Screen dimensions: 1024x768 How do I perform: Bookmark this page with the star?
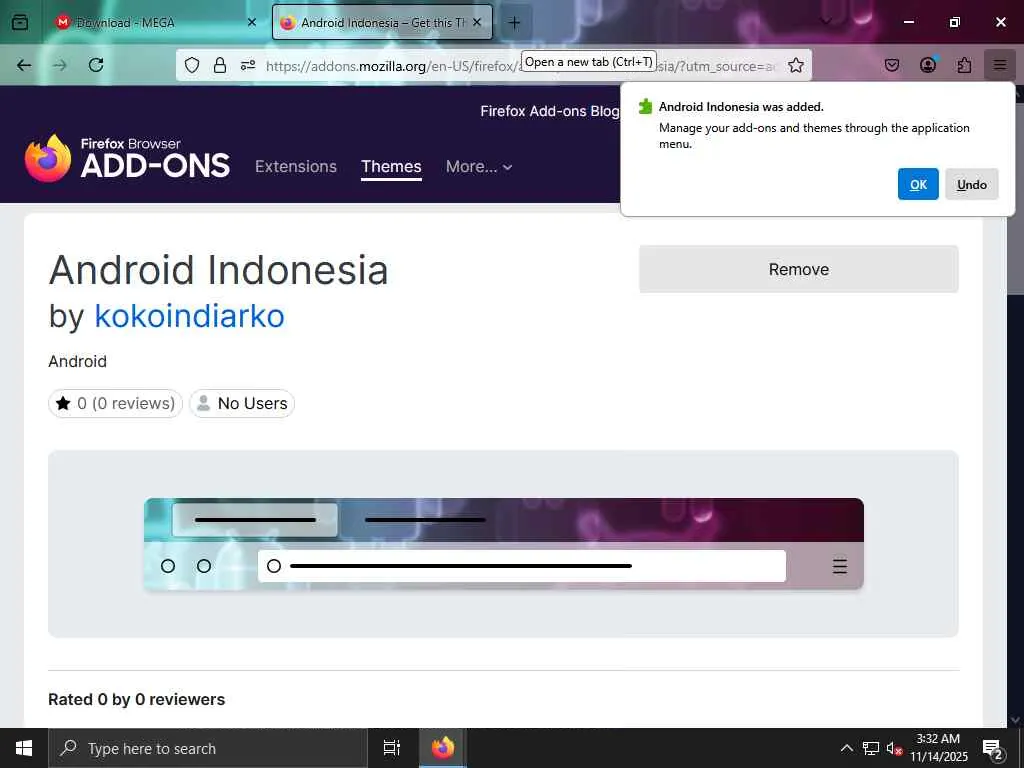click(795, 65)
